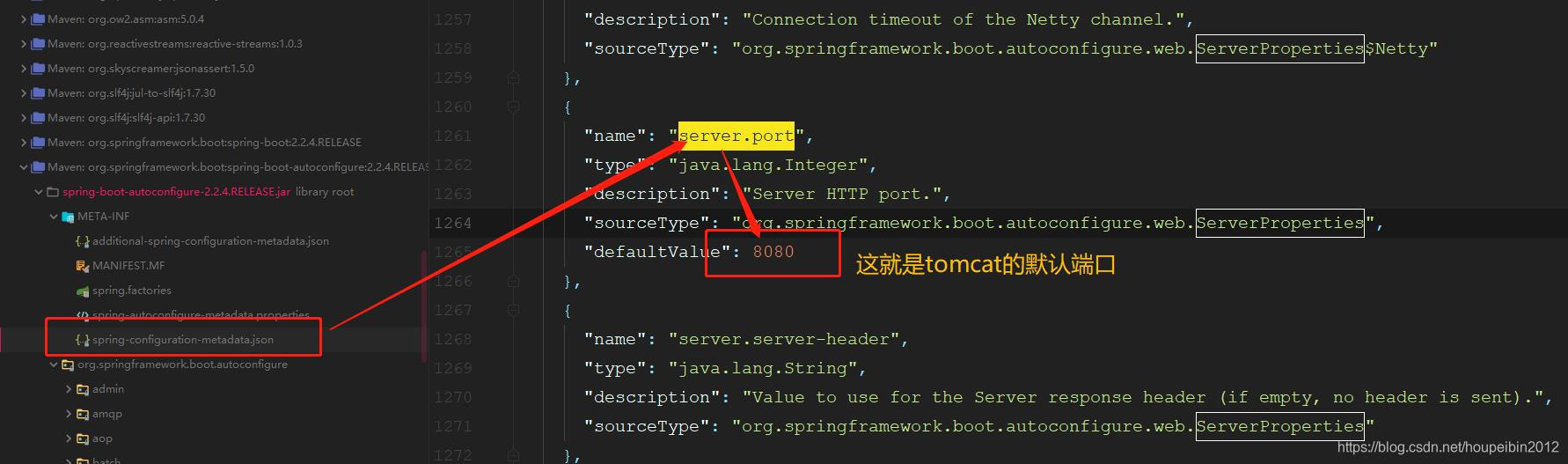Click the META-INF folder icon

[x=68, y=216]
